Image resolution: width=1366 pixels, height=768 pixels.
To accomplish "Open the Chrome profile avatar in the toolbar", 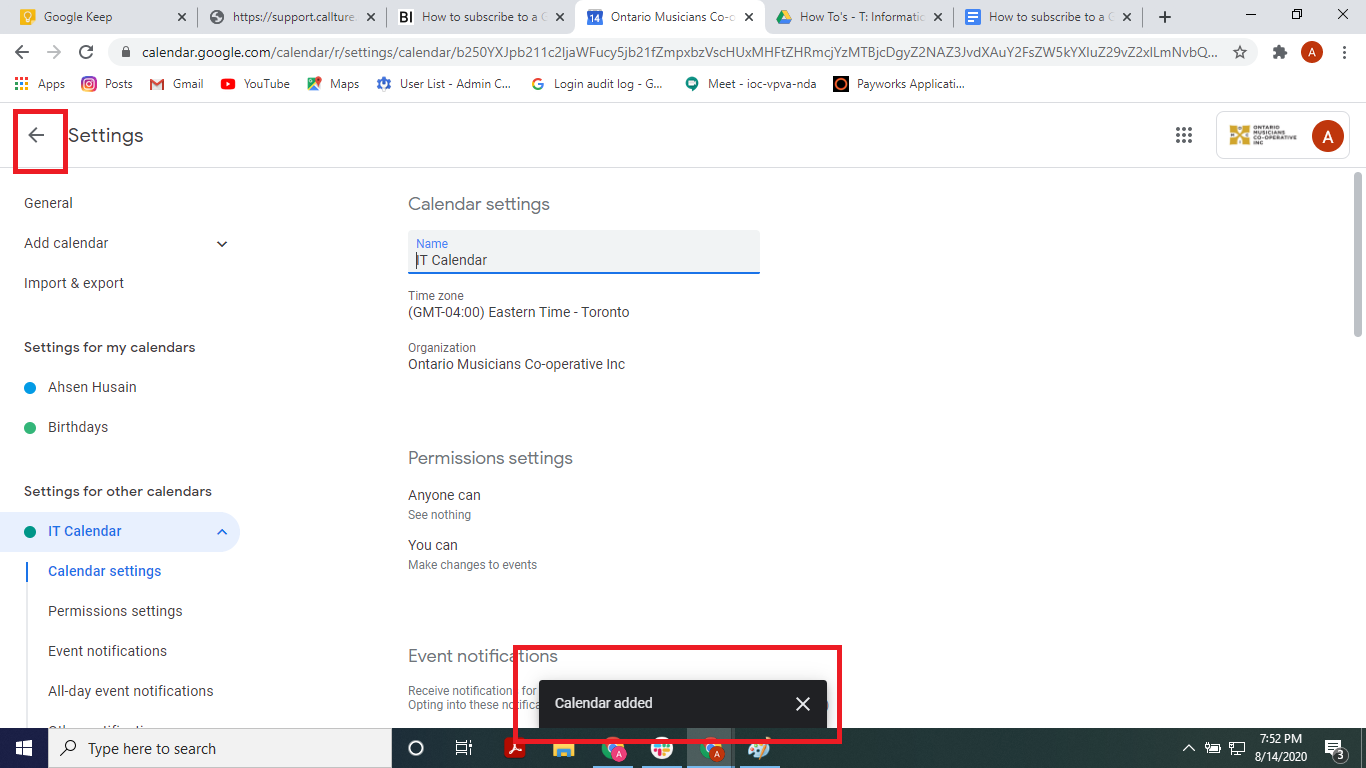I will (x=1312, y=52).
